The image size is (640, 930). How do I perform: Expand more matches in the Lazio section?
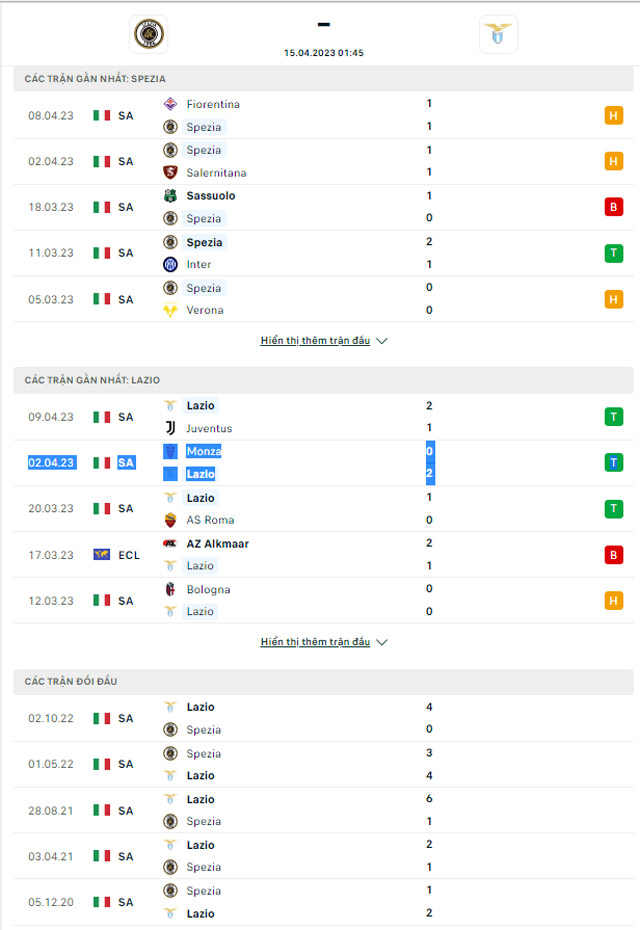pyautogui.click(x=316, y=642)
